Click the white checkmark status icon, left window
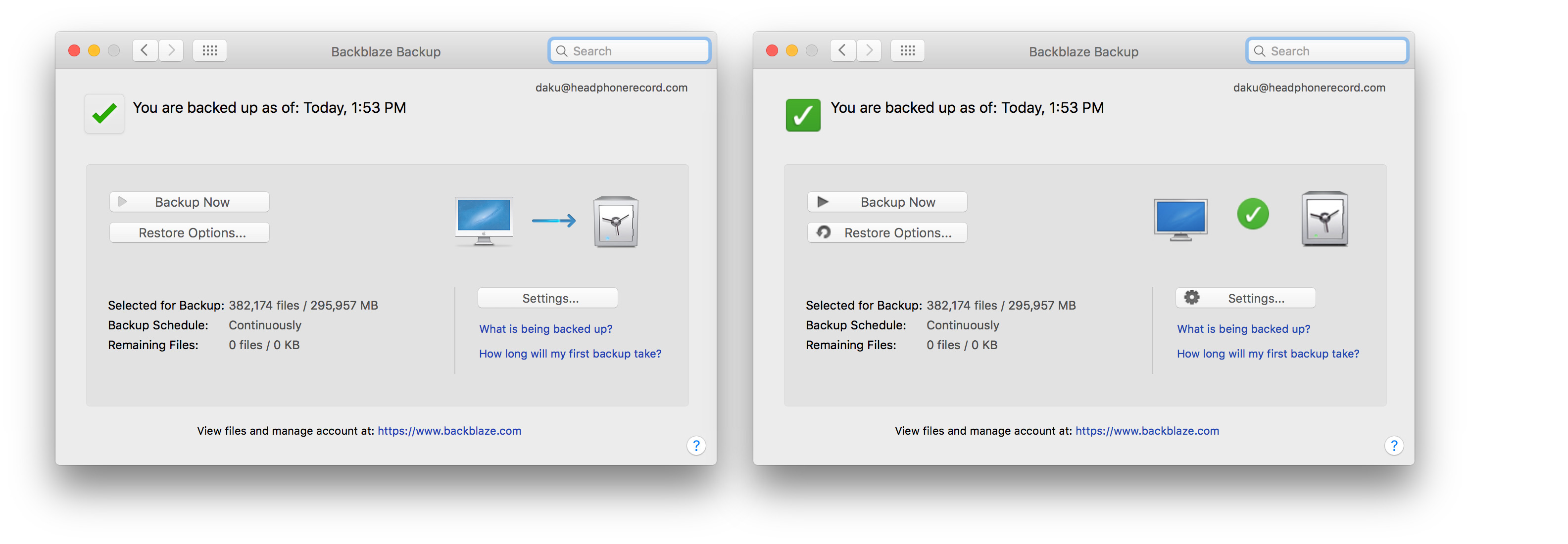 [x=105, y=114]
